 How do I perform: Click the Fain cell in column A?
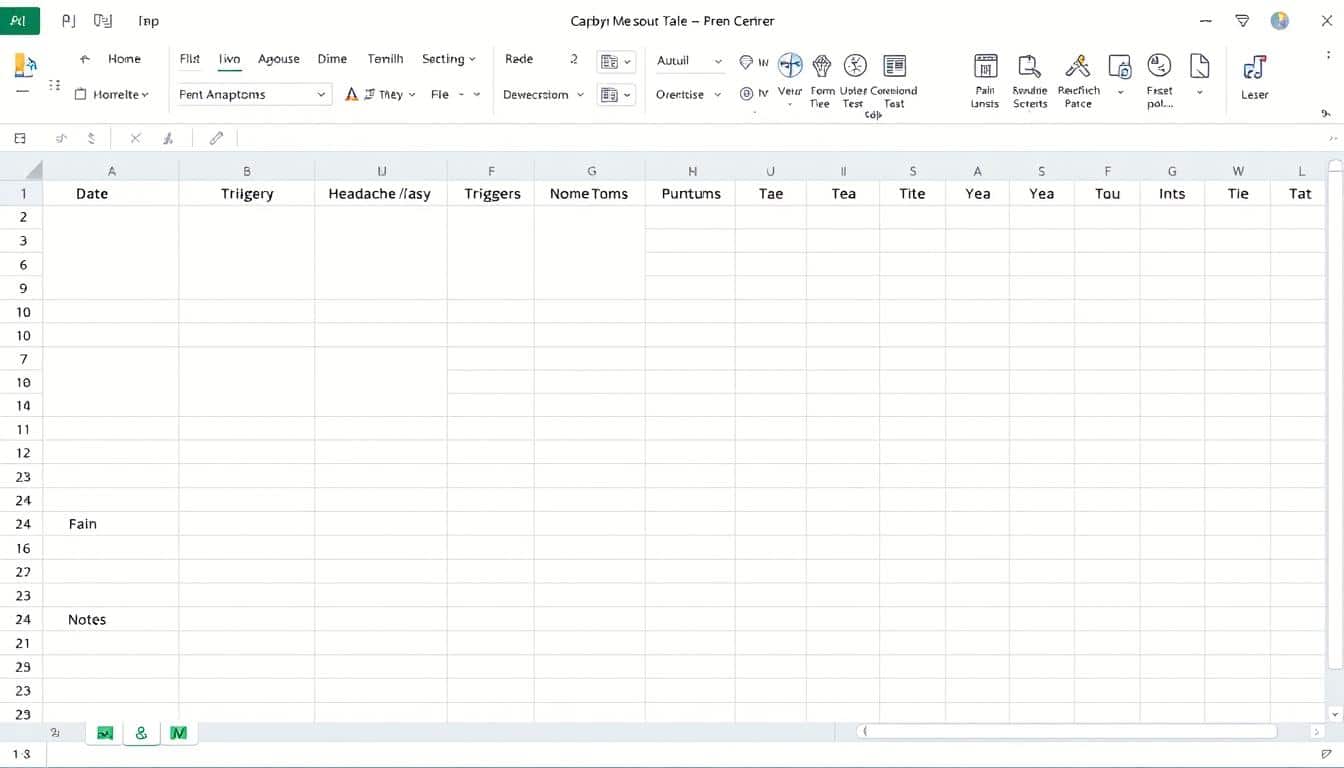tap(112, 523)
